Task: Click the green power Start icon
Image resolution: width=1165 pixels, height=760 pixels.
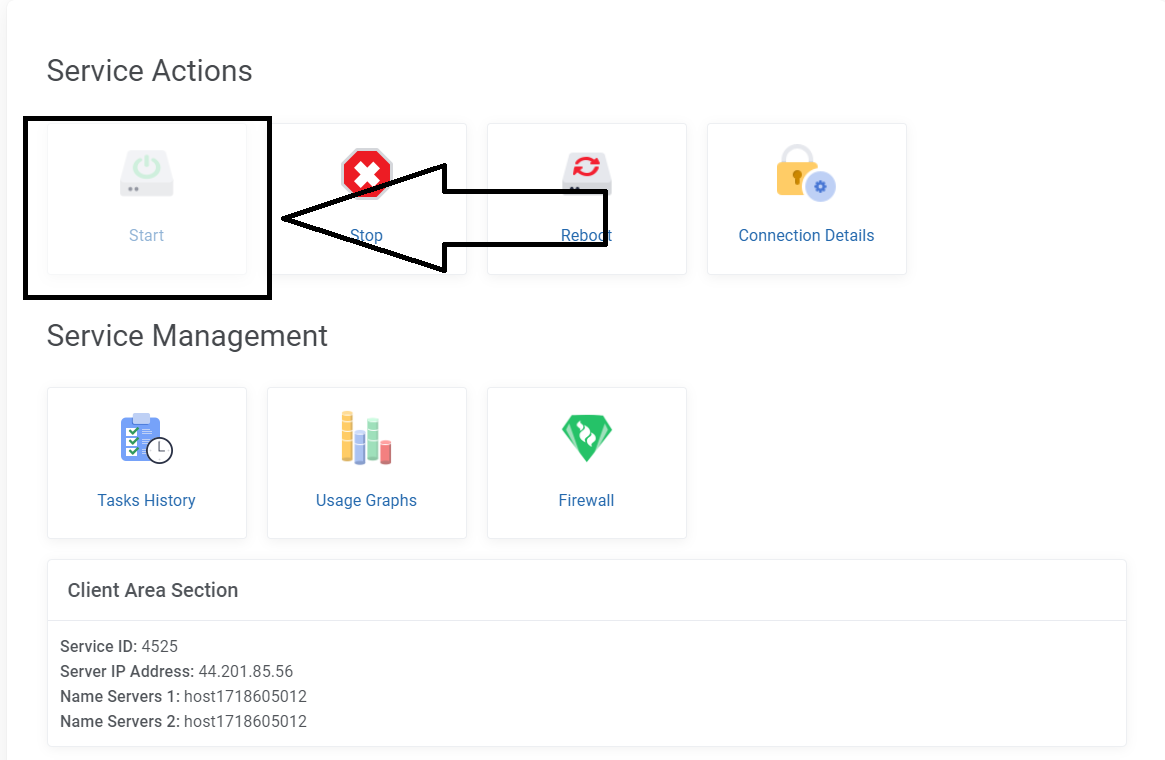Action: point(147,173)
